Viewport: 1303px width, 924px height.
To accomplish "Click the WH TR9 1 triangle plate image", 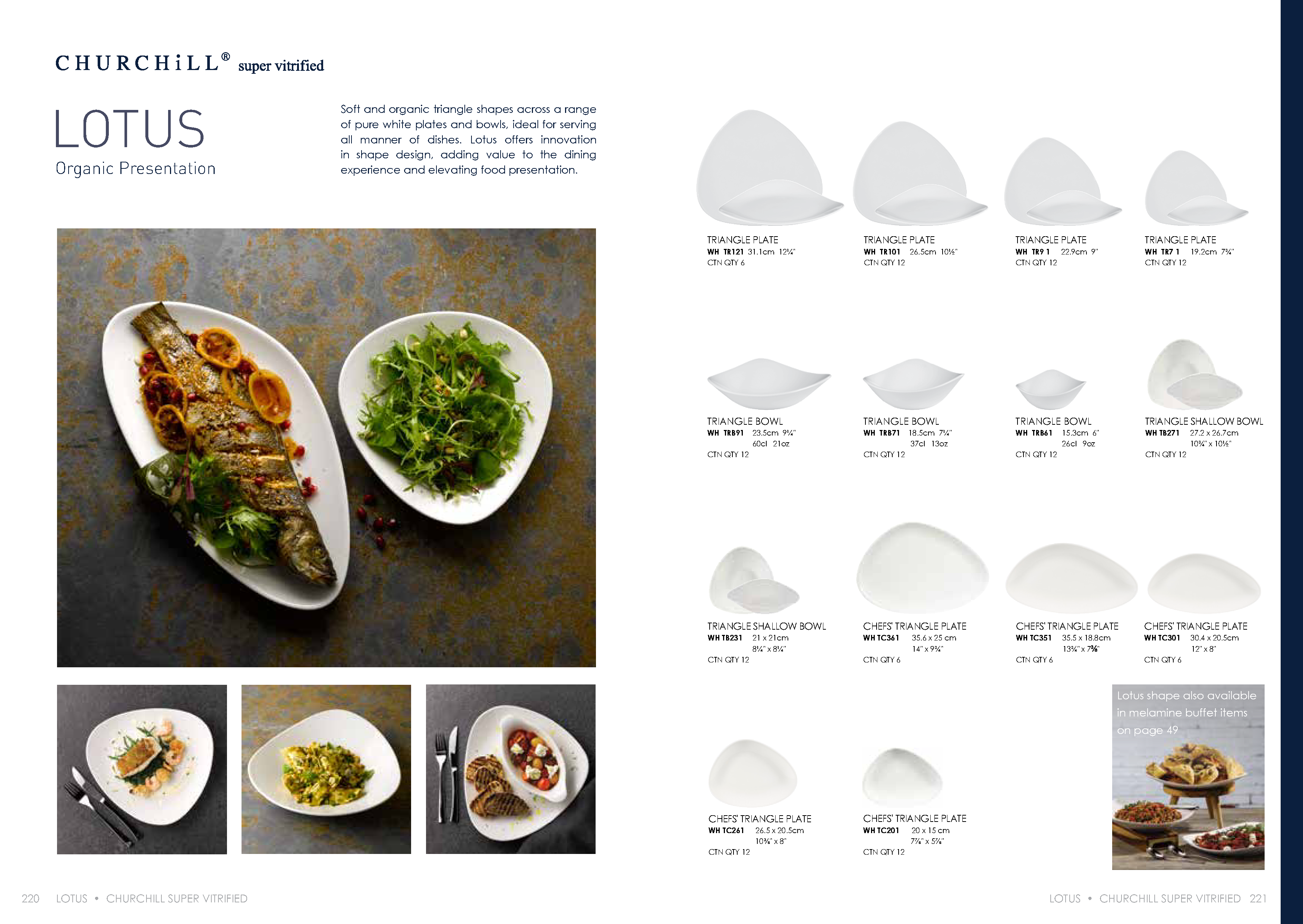I will click(x=1062, y=181).
